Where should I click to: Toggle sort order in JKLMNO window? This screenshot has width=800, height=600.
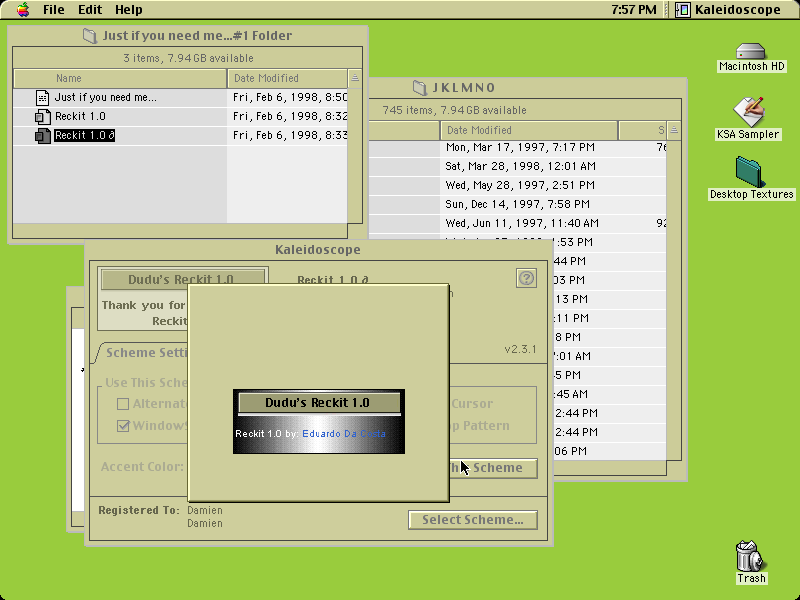[674, 130]
